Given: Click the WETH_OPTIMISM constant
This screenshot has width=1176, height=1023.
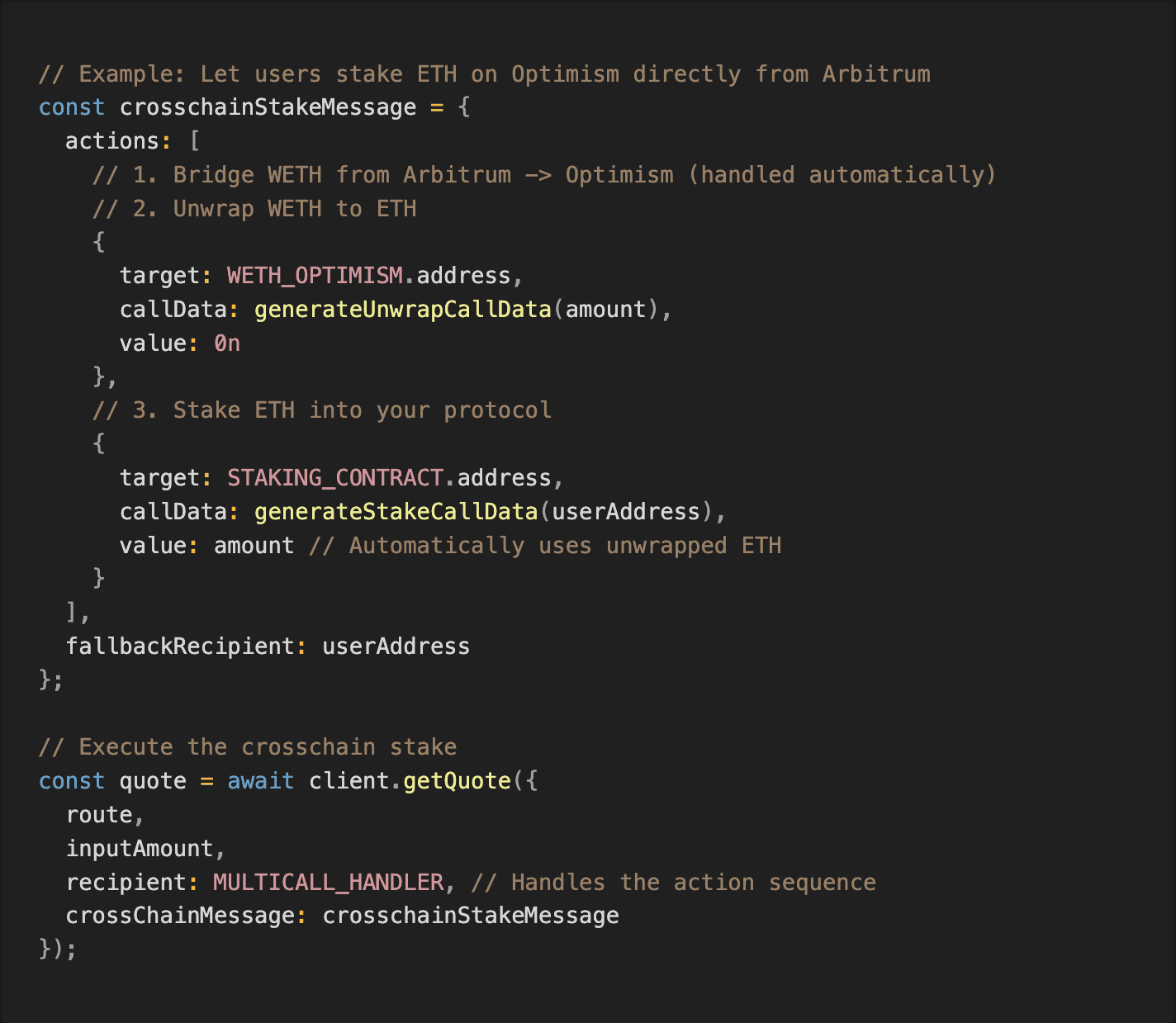Looking at the screenshot, I should point(315,276).
